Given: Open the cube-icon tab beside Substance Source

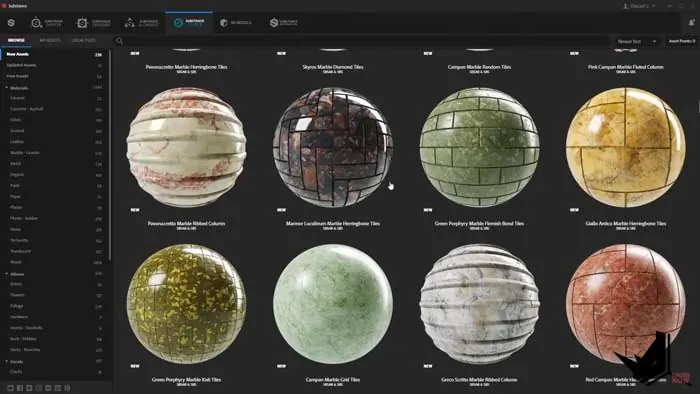Looking at the screenshot, I should point(236,22).
